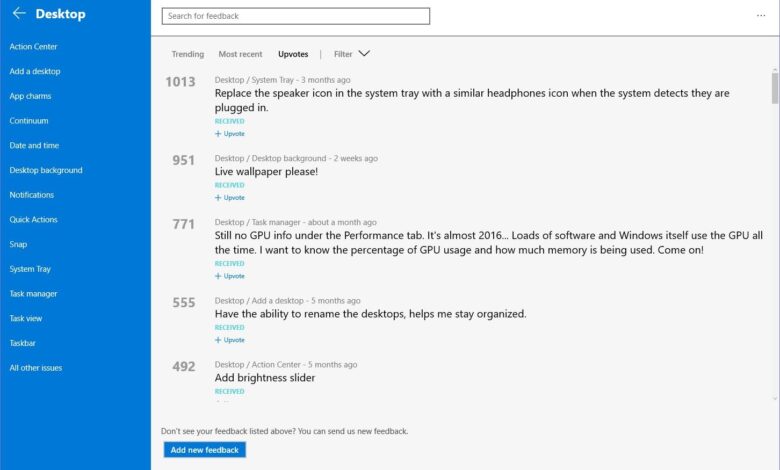
Task: Click 'Desktop / Action Center - 5 months ago'
Action: (286, 365)
